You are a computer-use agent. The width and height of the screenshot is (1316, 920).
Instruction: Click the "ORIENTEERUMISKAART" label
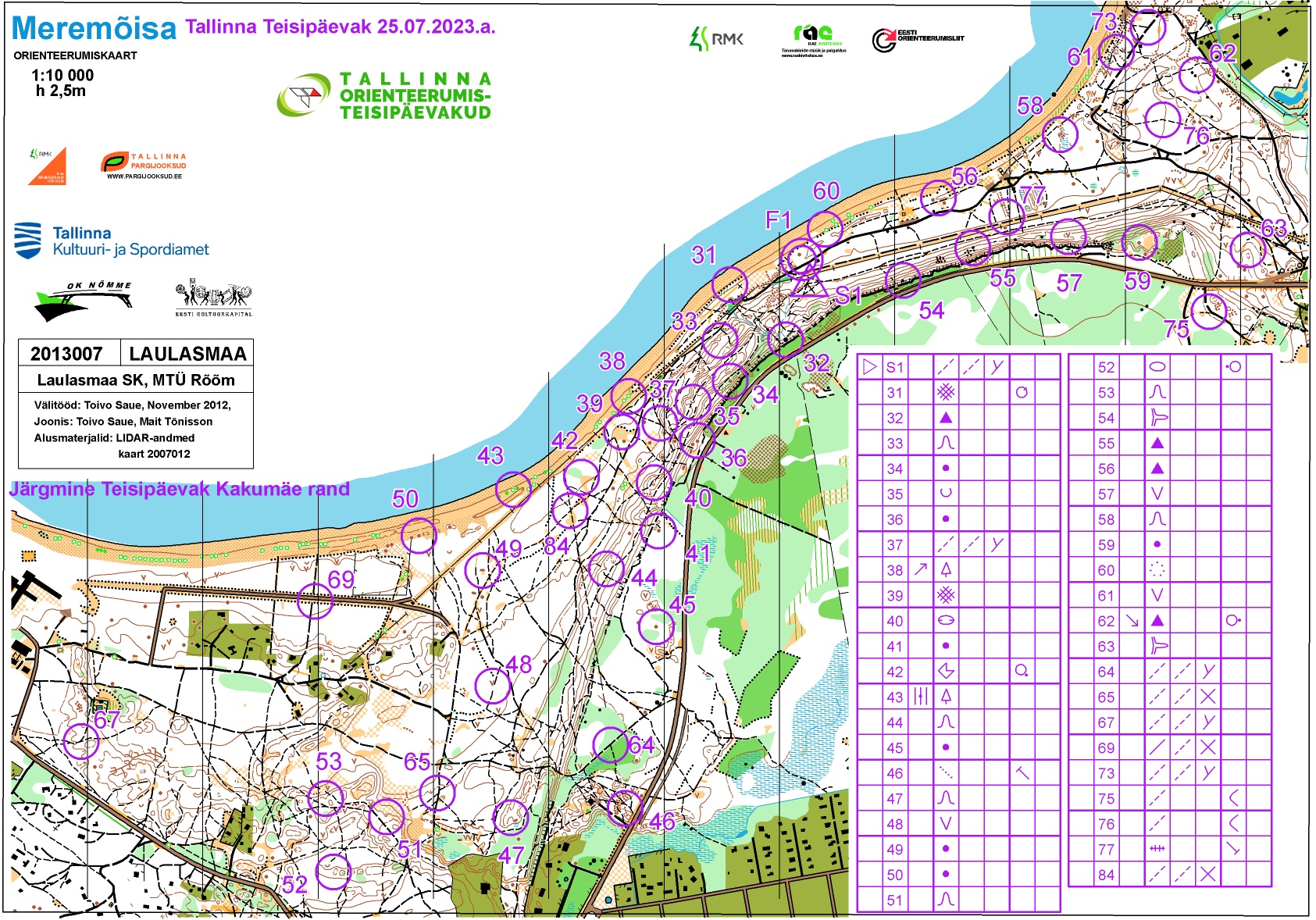point(75,55)
